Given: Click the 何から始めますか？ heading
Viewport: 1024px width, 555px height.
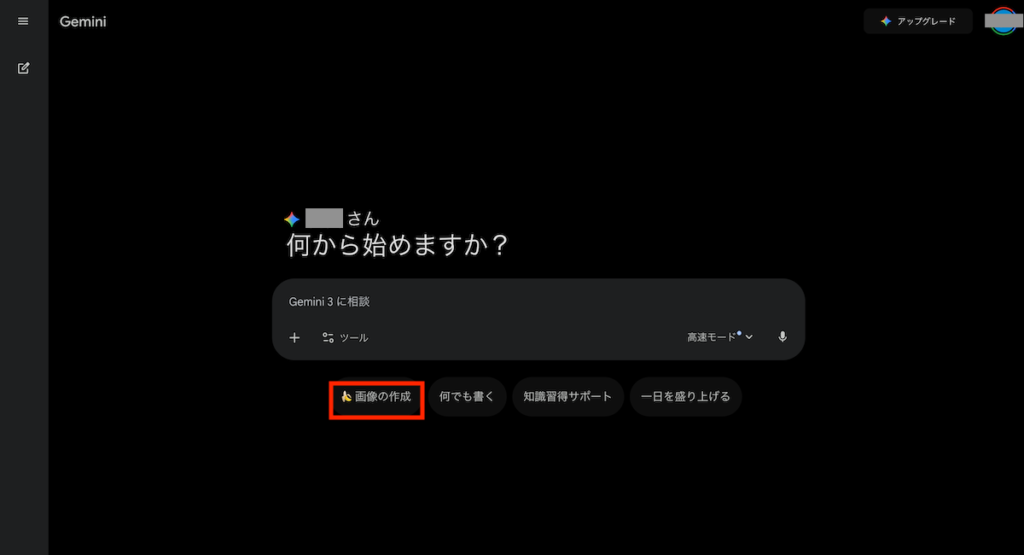Looking at the screenshot, I should click(x=397, y=245).
